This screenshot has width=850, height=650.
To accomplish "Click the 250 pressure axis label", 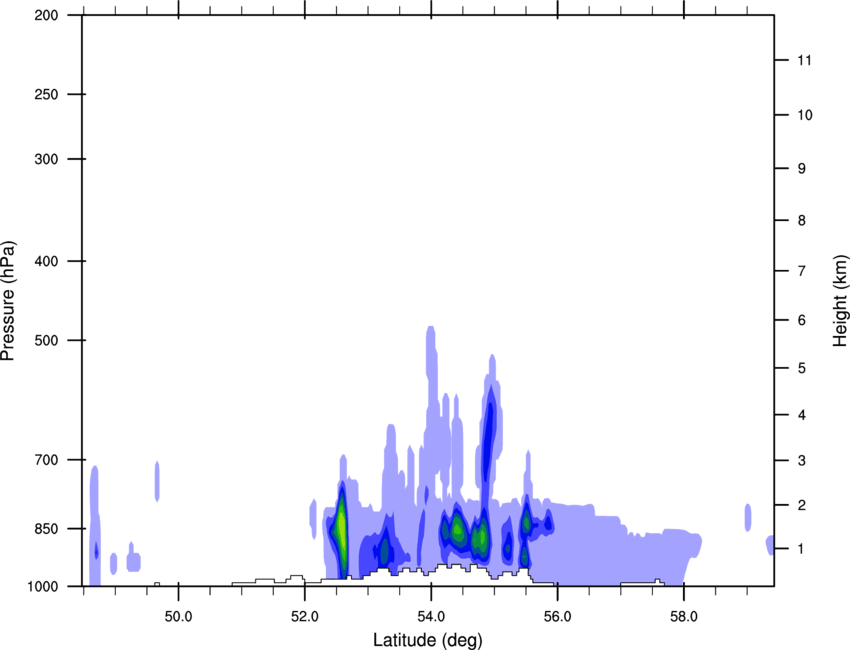I will click(46, 94).
